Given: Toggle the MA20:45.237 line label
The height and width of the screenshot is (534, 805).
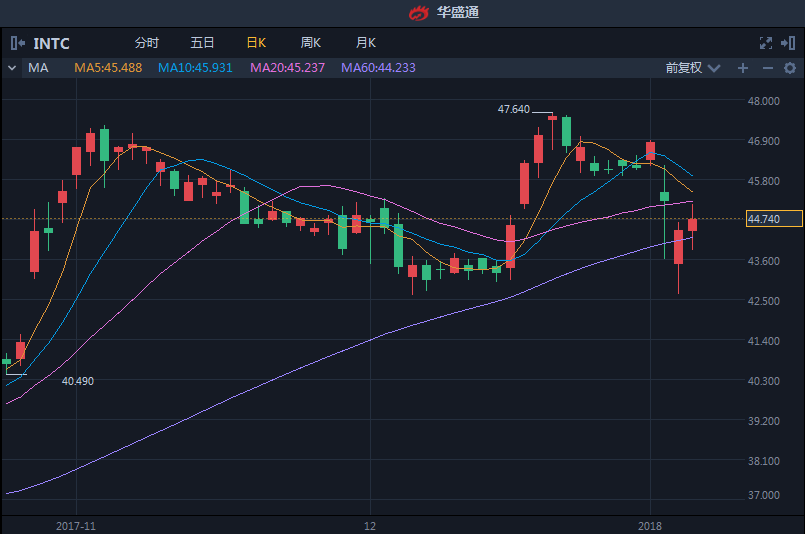Looking at the screenshot, I should (x=287, y=68).
